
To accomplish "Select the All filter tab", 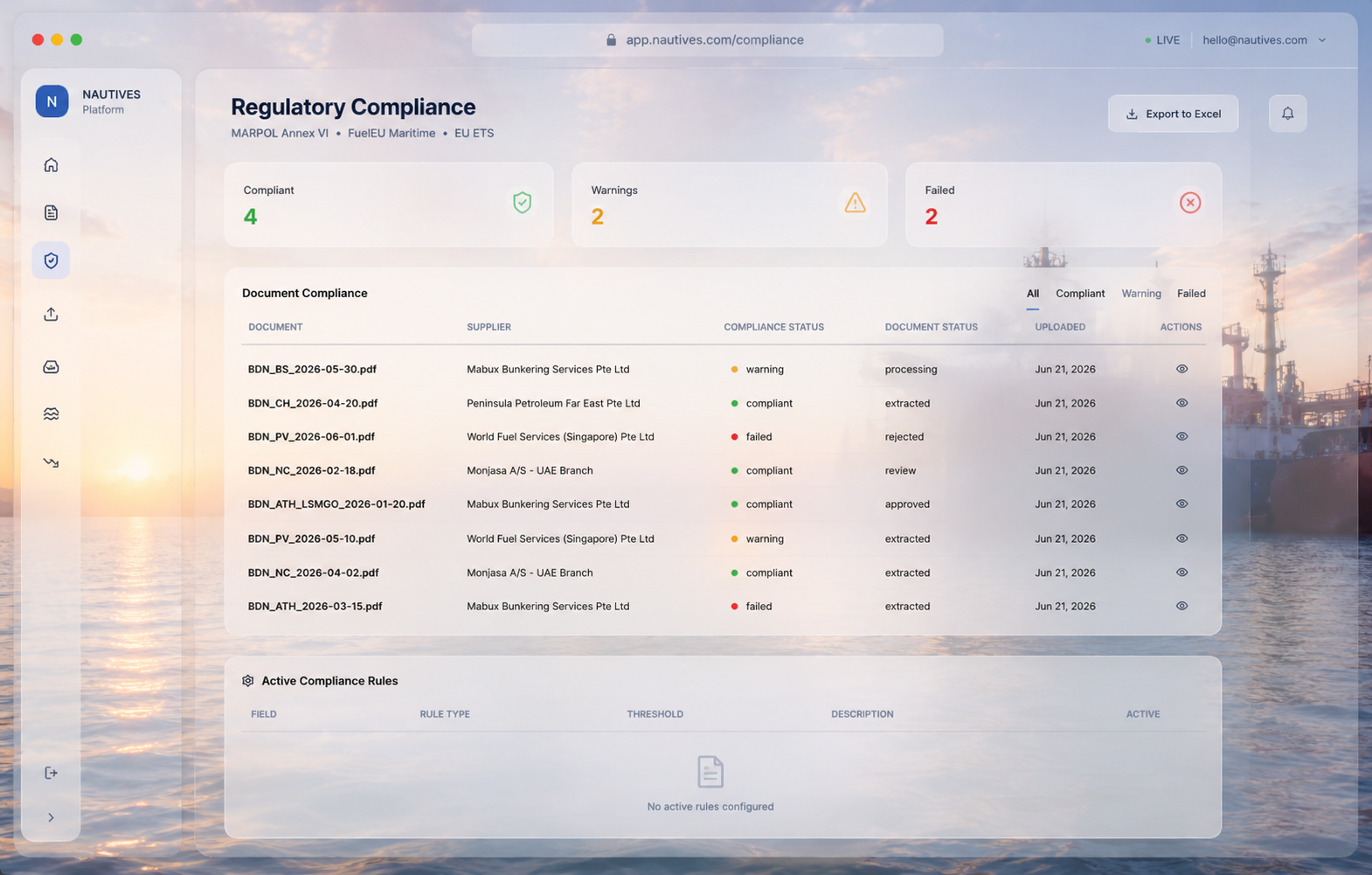I will [1033, 294].
